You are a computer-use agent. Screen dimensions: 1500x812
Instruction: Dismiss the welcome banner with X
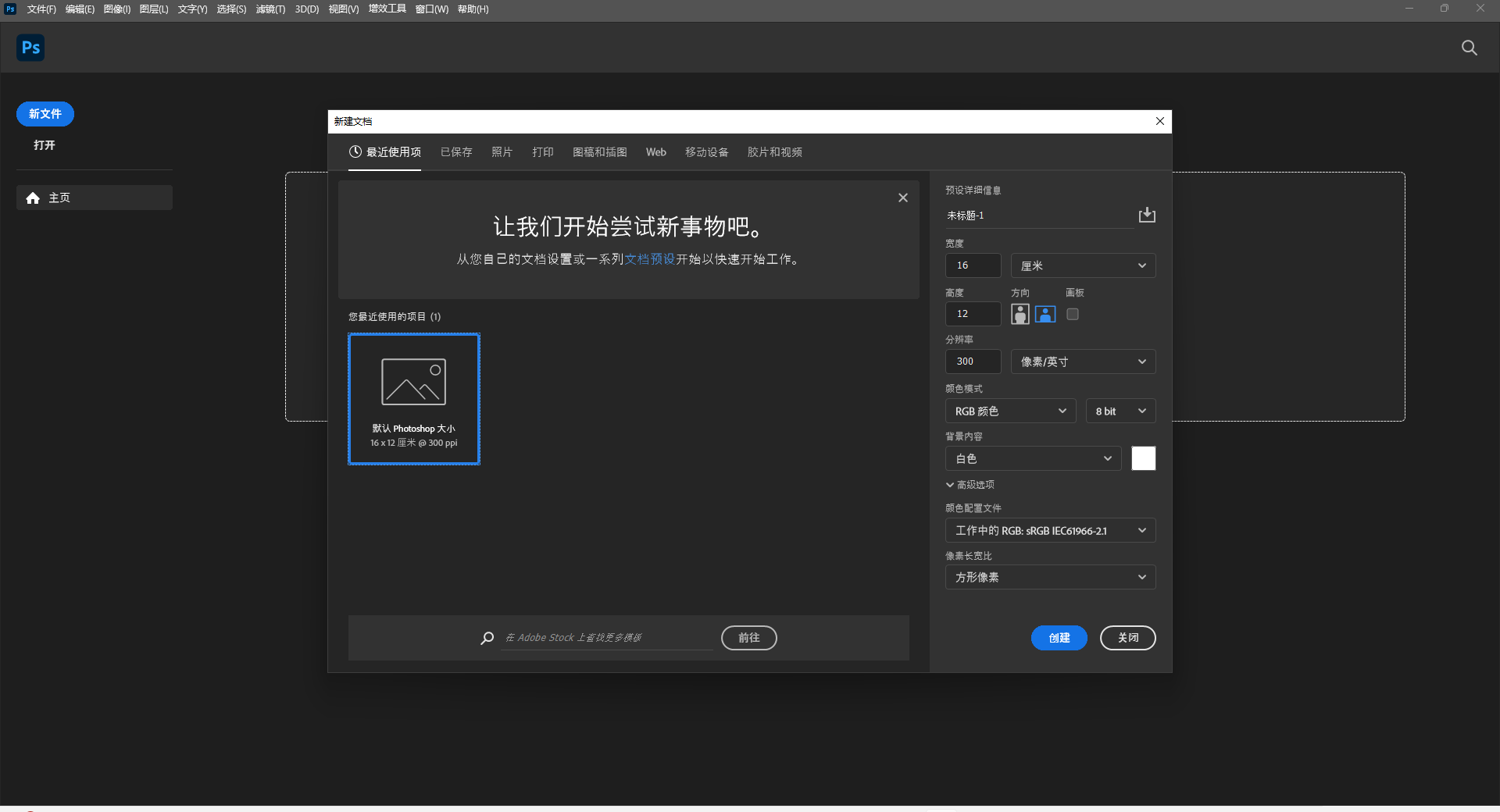point(902,198)
